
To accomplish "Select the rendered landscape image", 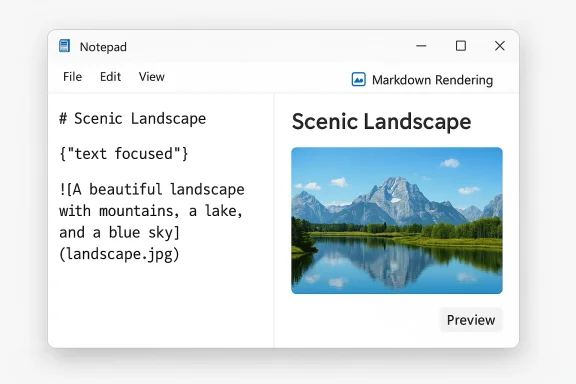I will click(x=397, y=220).
